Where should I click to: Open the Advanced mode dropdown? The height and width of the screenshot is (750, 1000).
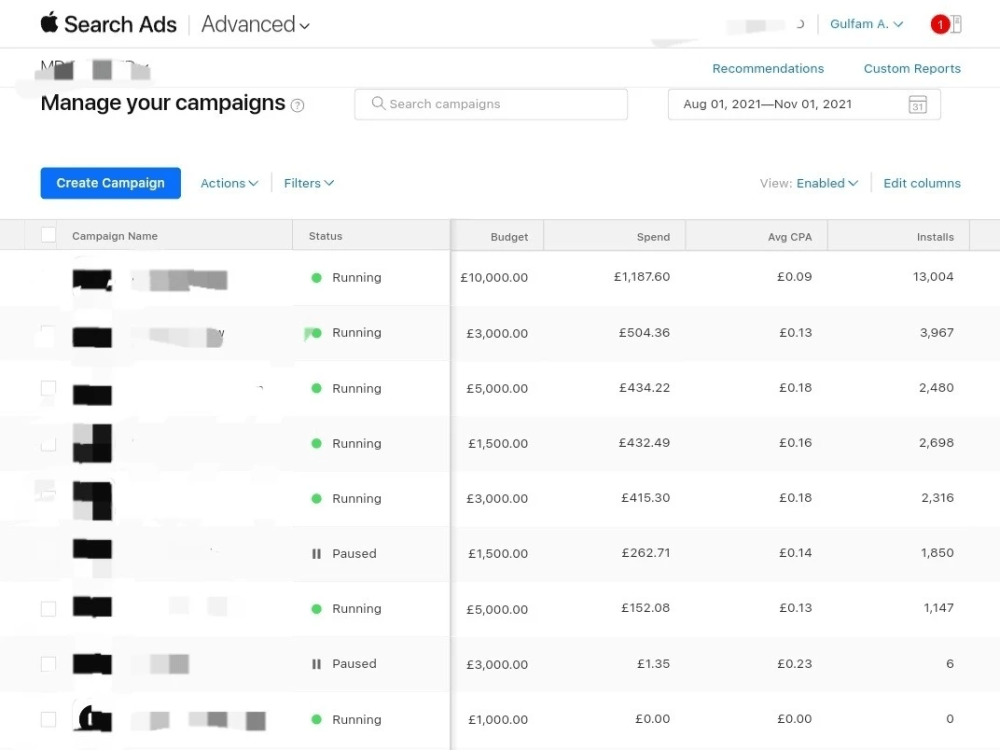tap(255, 24)
